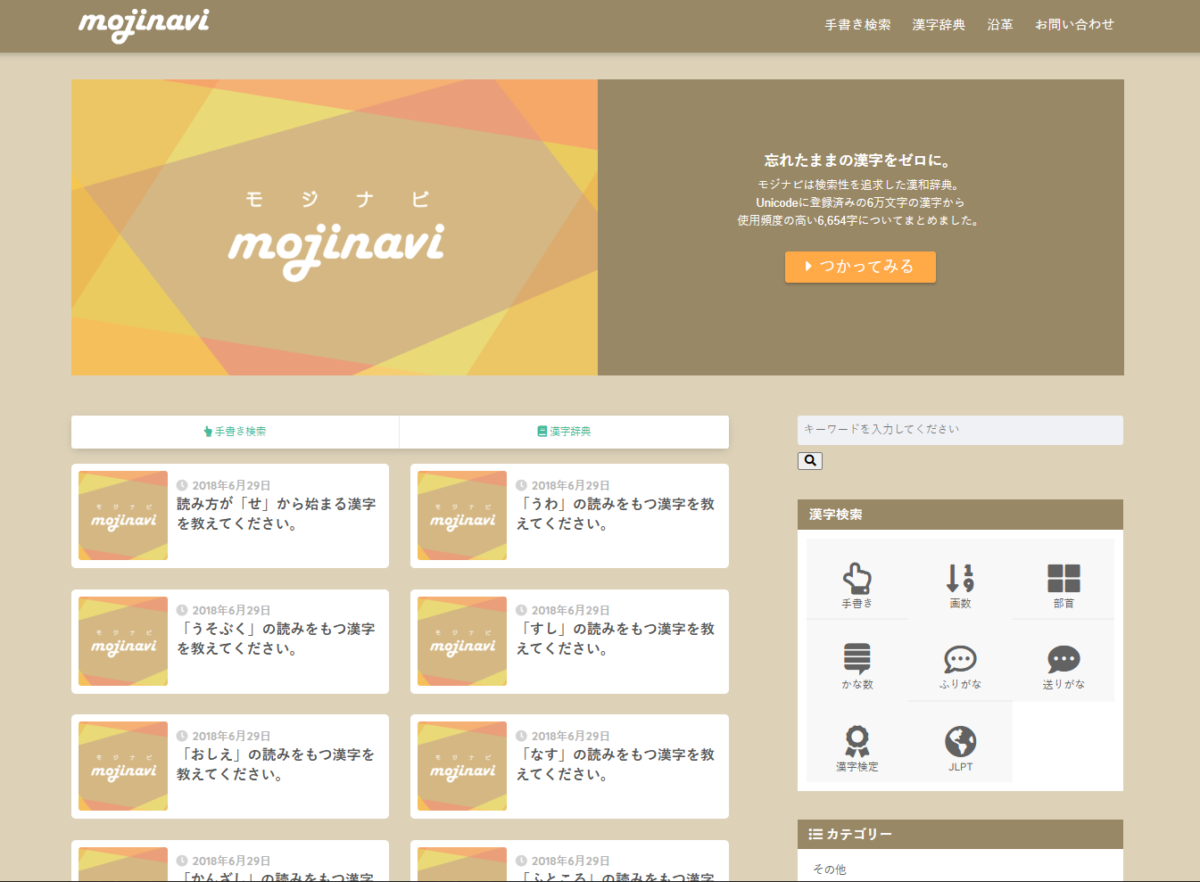Switch to the 手書き検索 tab above articles
The height and width of the screenshot is (882, 1200).
click(235, 432)
